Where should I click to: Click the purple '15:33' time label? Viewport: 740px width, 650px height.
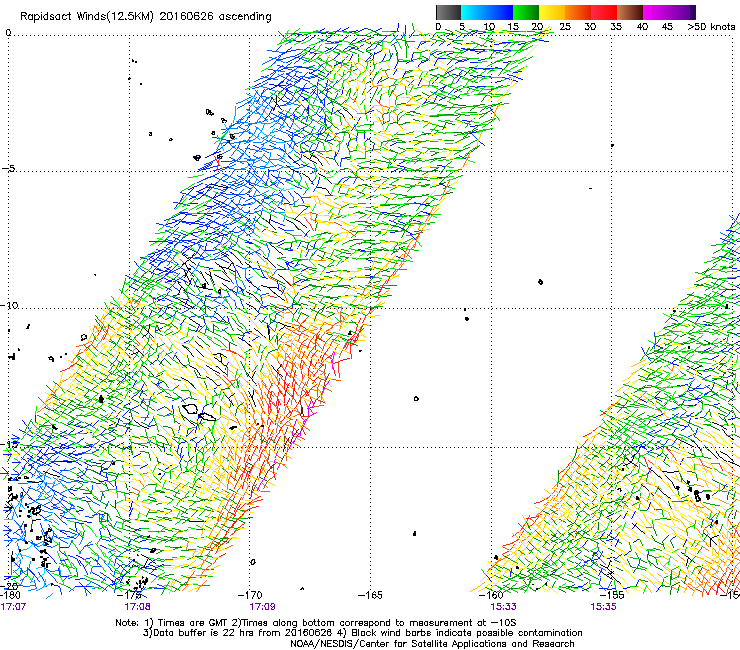pos(503,607)
